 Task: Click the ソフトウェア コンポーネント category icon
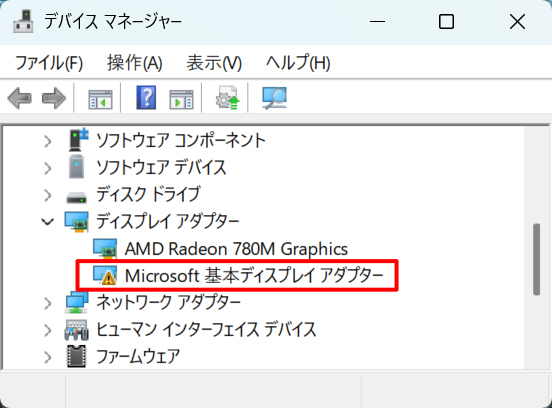[x=78, y=139]
